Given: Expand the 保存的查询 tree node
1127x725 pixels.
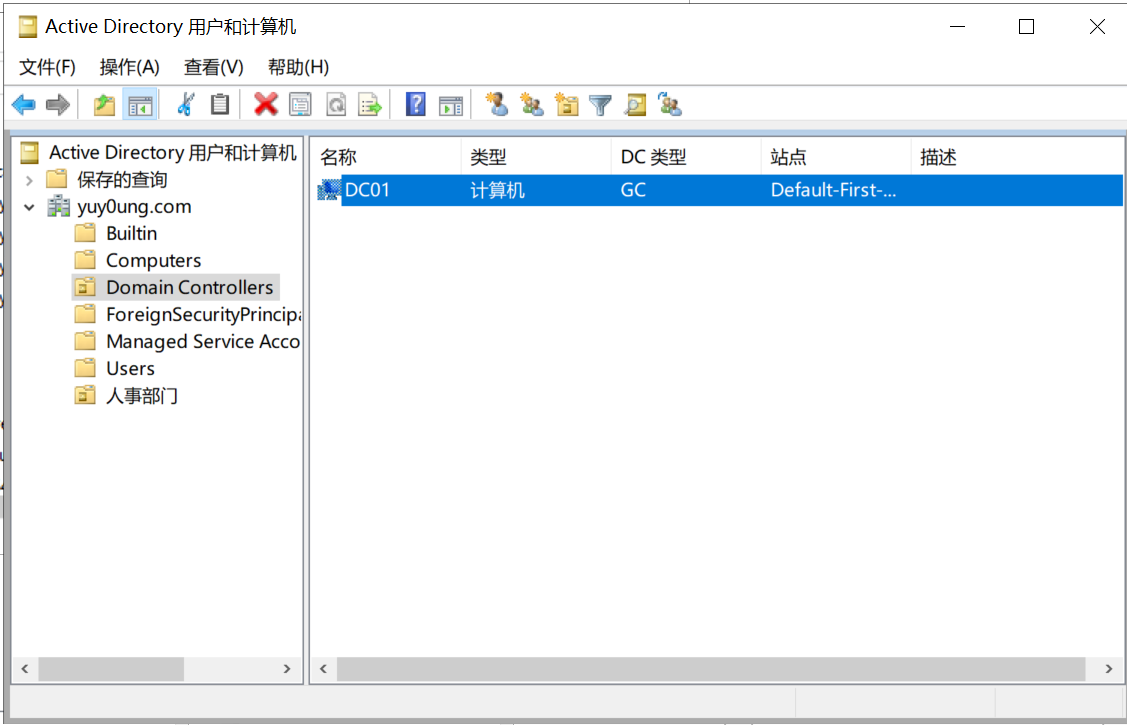Looking at the screenshot, I should [29, 180].
